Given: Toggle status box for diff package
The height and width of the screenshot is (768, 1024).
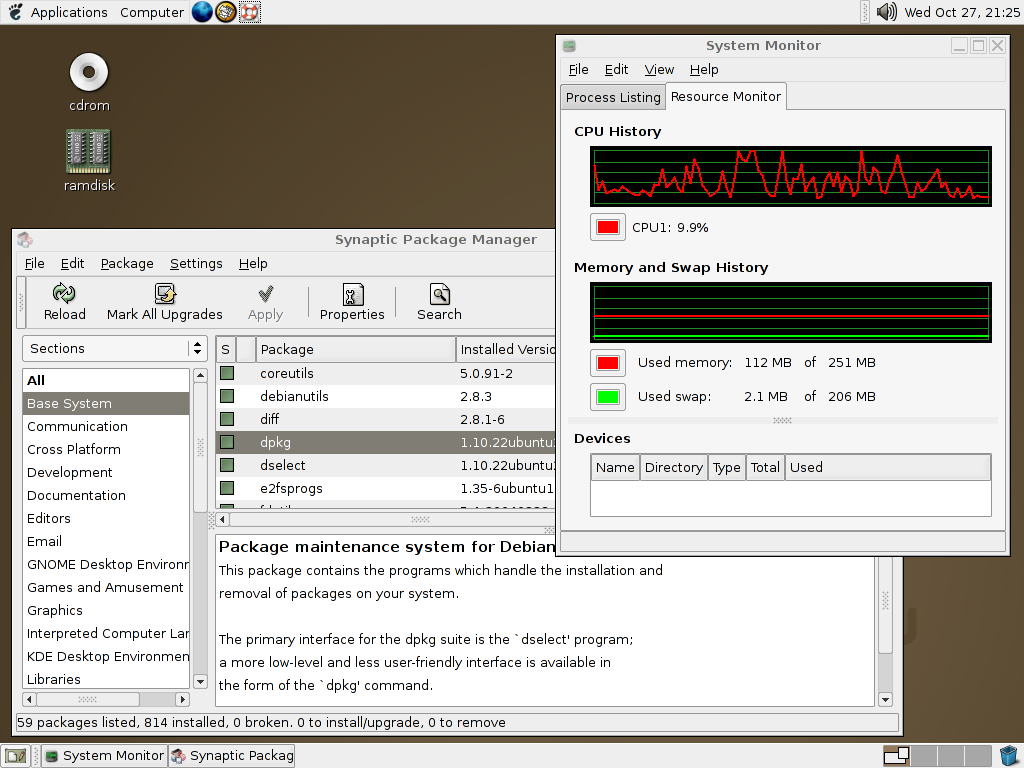Looking at the screenshot, I should pyautogui.click(x=227, y=419).
